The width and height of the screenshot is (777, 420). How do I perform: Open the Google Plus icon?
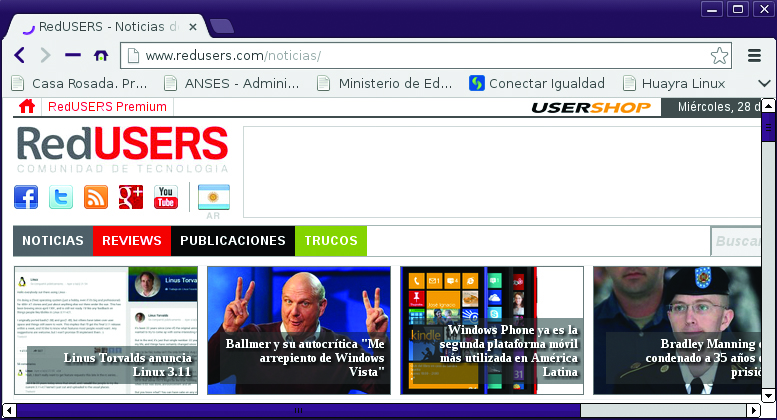[x=131, y=197]
